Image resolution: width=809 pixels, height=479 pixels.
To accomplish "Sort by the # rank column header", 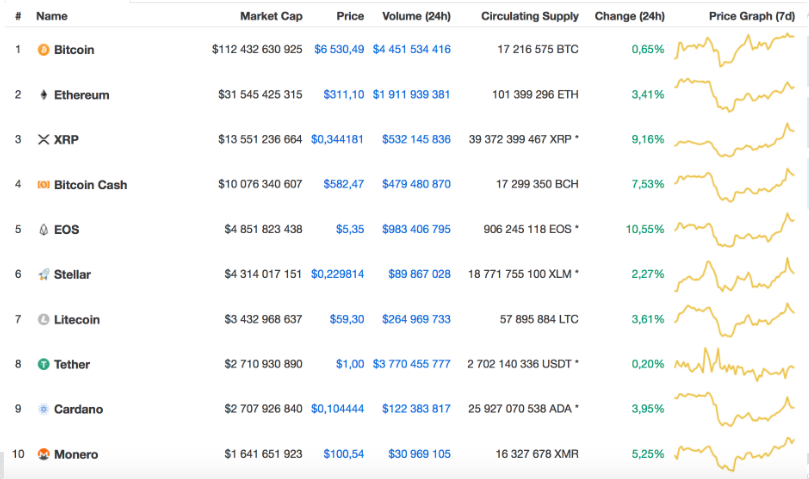I will 18,16.
